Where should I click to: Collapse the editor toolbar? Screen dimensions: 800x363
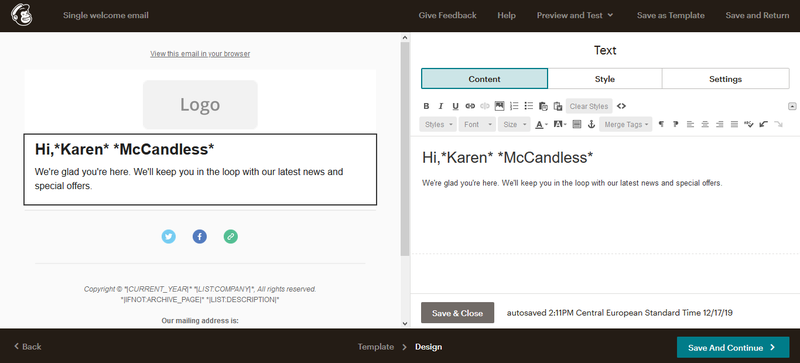792,106
